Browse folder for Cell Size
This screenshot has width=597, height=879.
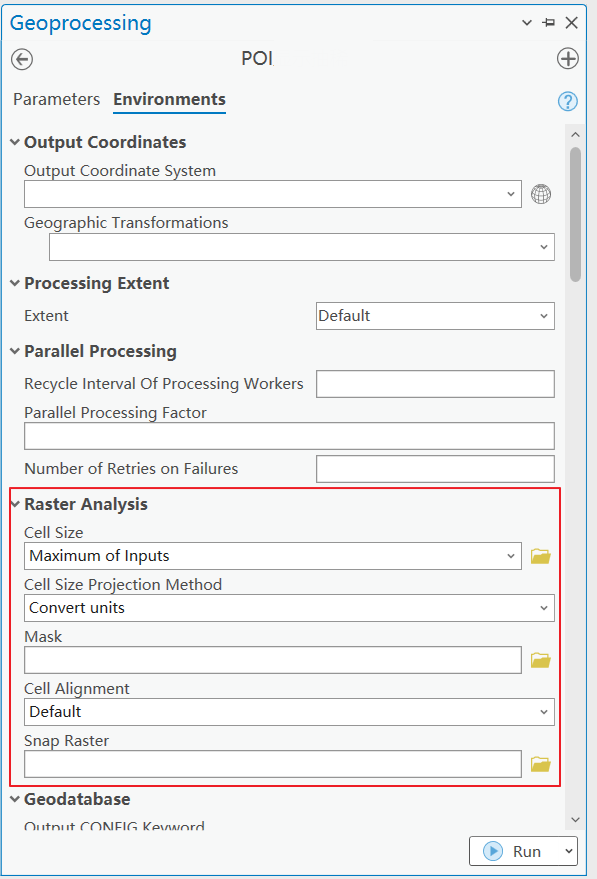point(540,556)
